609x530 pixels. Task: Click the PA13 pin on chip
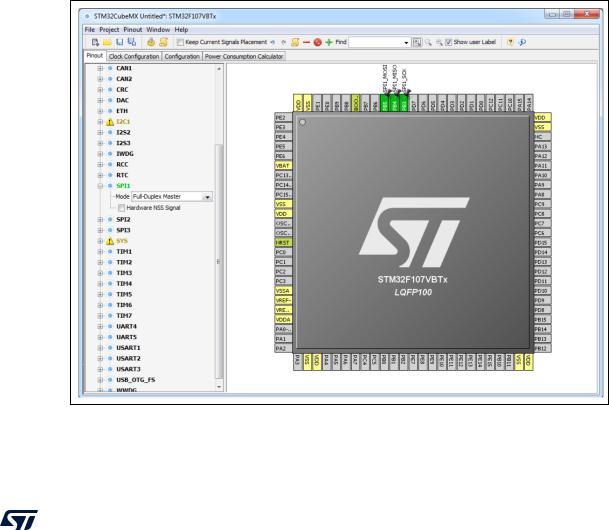pyautogui.click(x=542, y=146)
